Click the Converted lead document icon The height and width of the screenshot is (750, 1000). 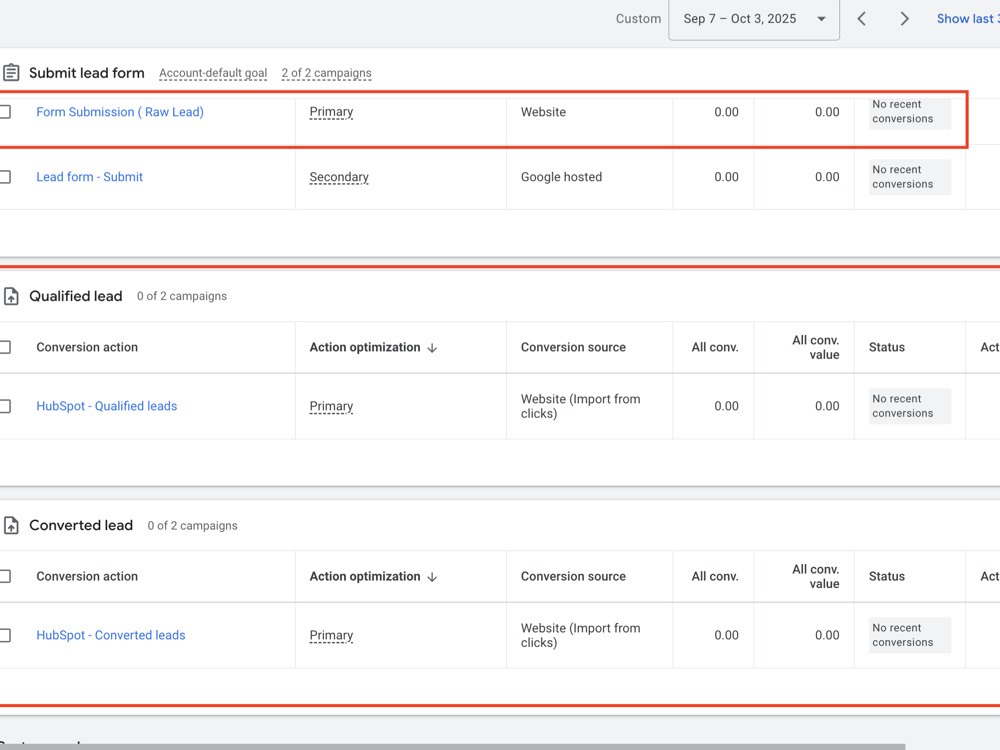pos(11,526)
